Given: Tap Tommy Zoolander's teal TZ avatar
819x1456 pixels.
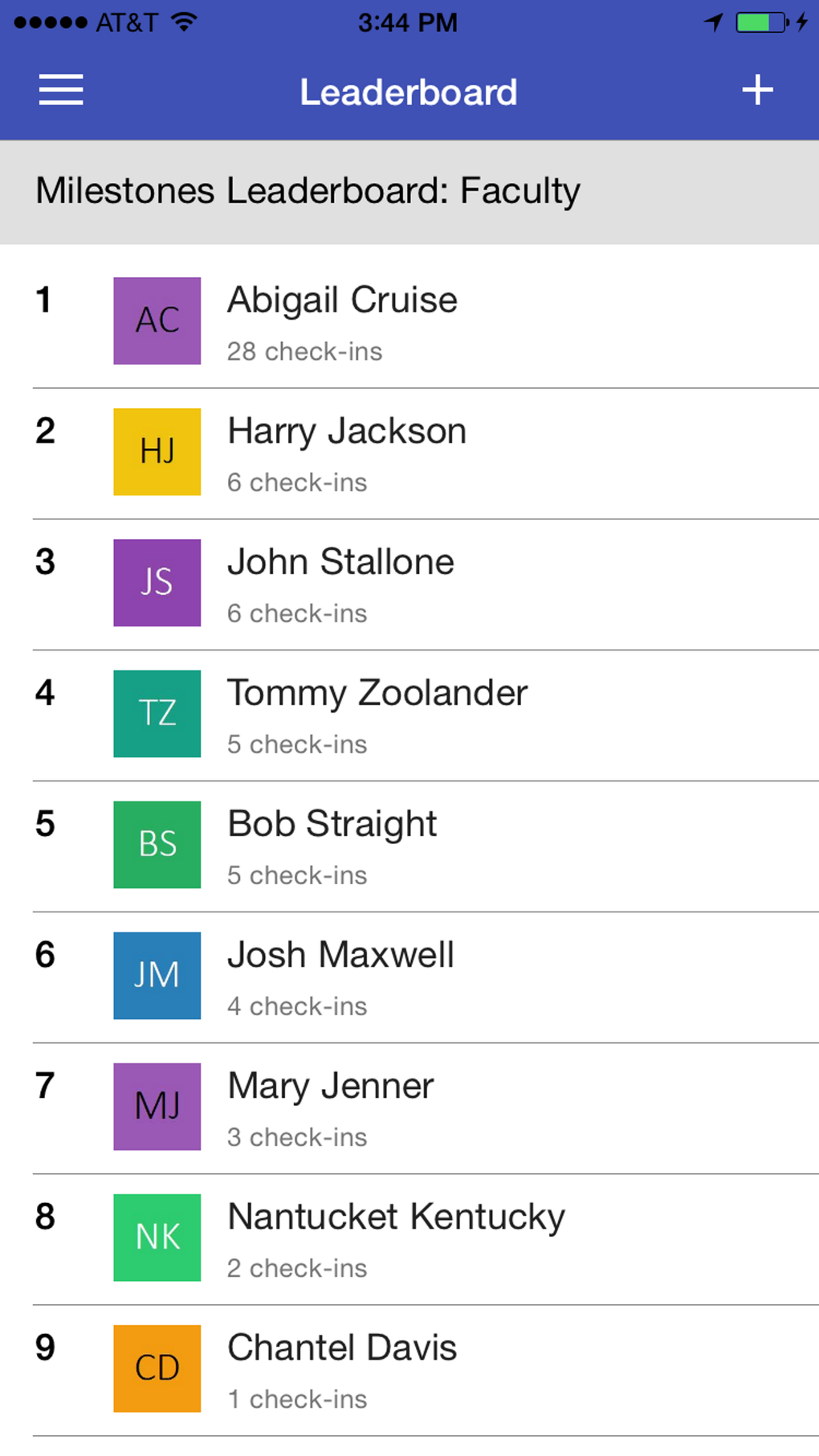Looking at the screenshot, I should (157, 713).
